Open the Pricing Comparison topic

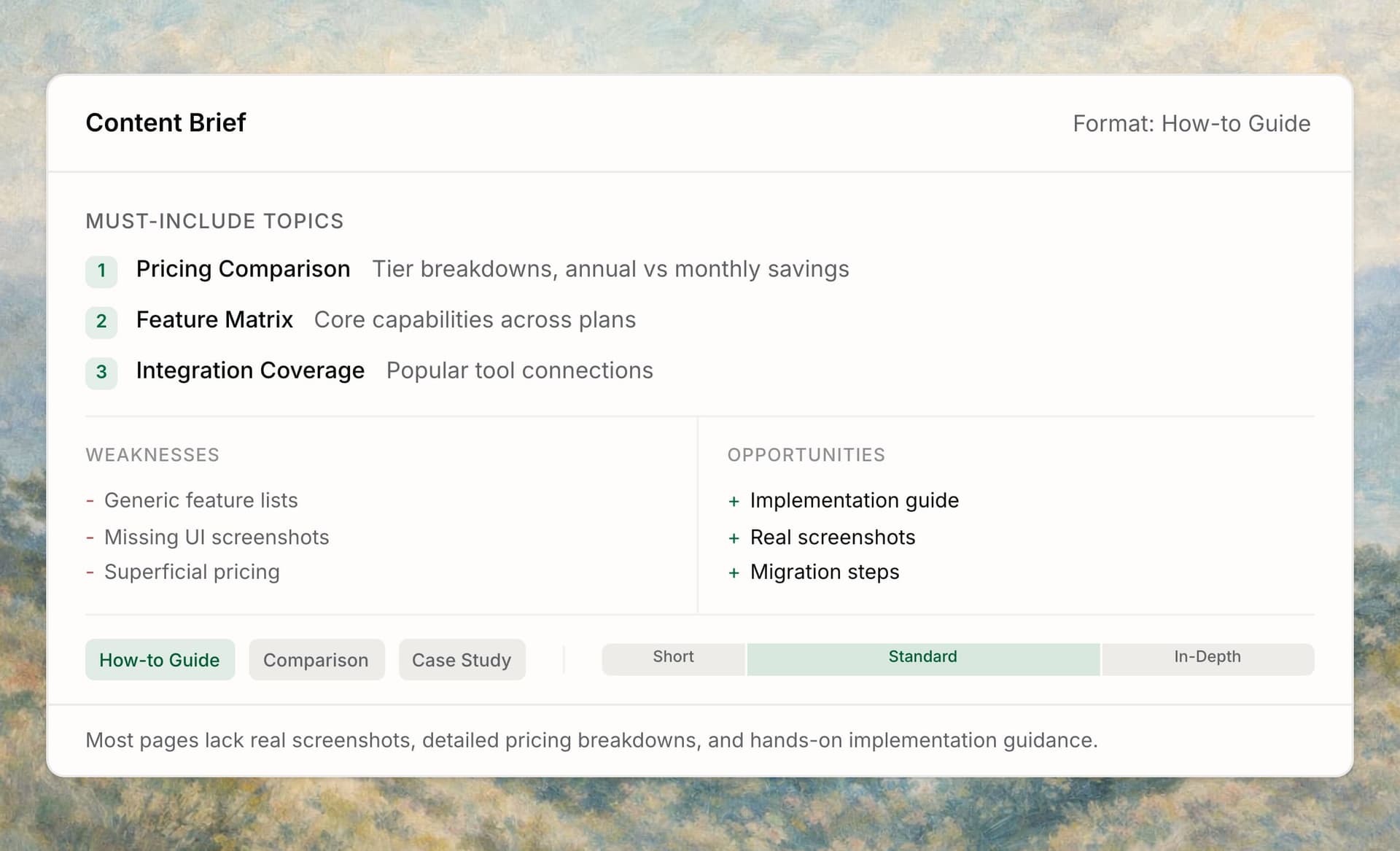click(243, 269)
